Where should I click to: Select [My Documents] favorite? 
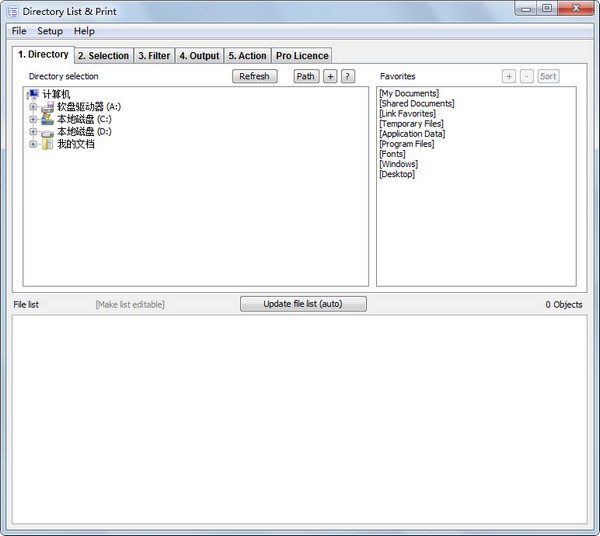409,93
